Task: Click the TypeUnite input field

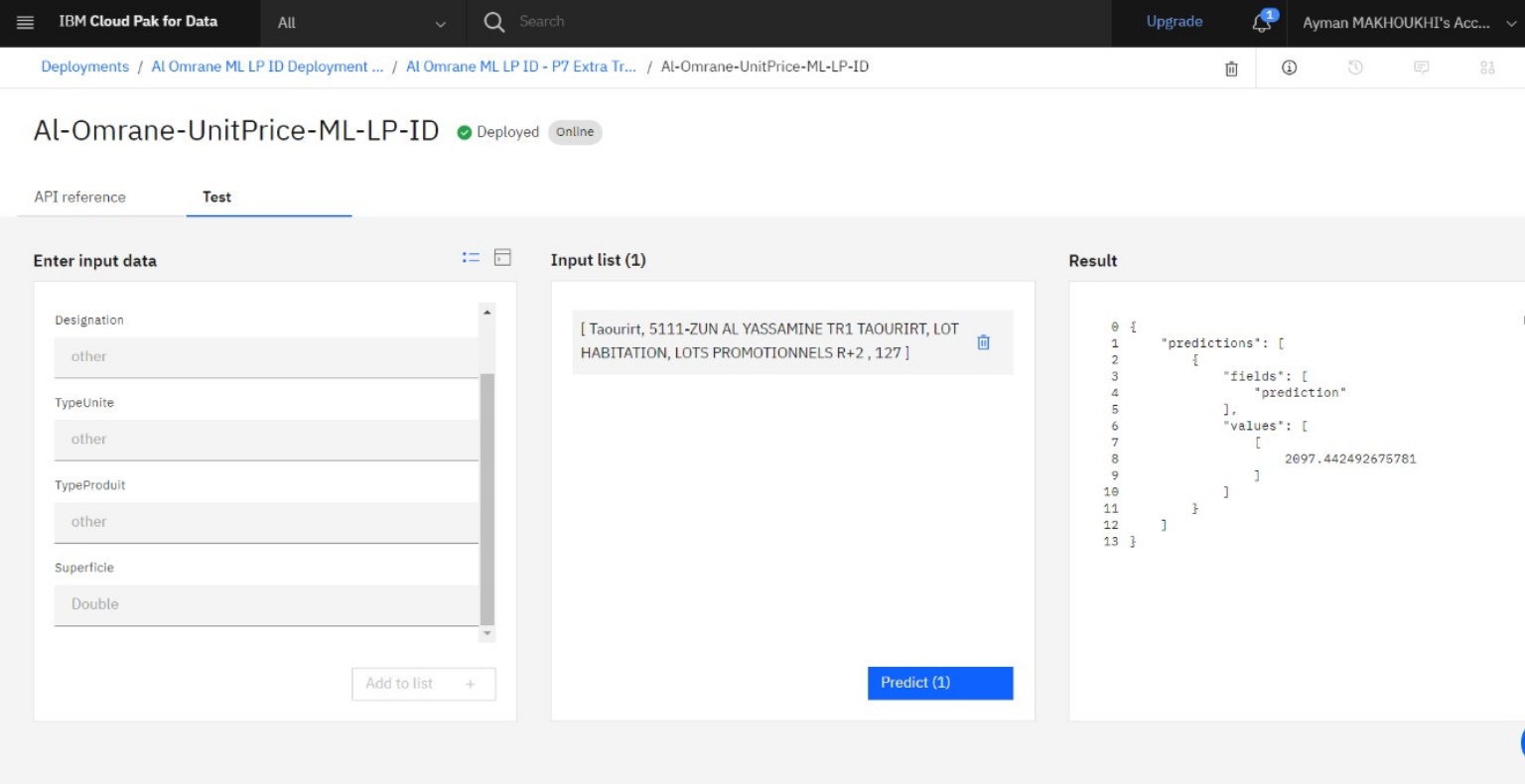Action: point(266,440)
